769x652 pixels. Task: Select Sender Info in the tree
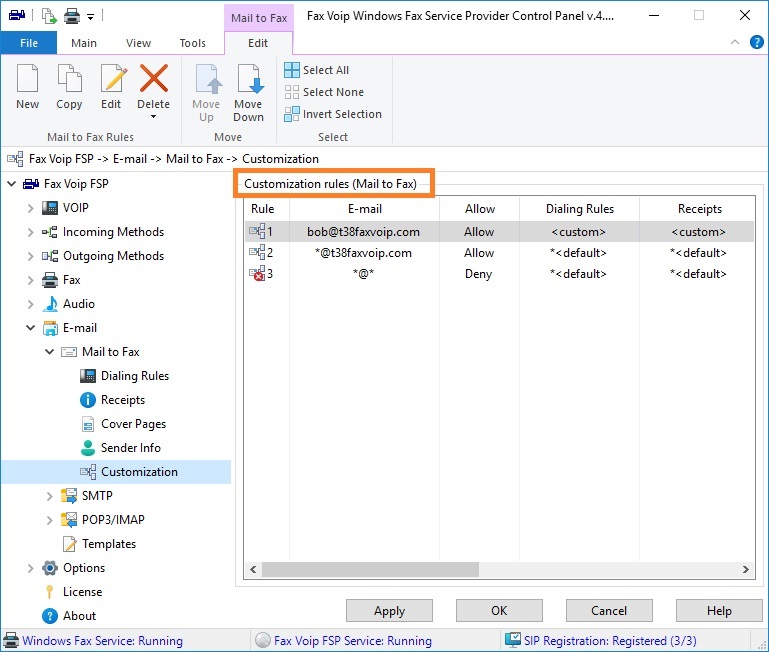coord(130,448)
